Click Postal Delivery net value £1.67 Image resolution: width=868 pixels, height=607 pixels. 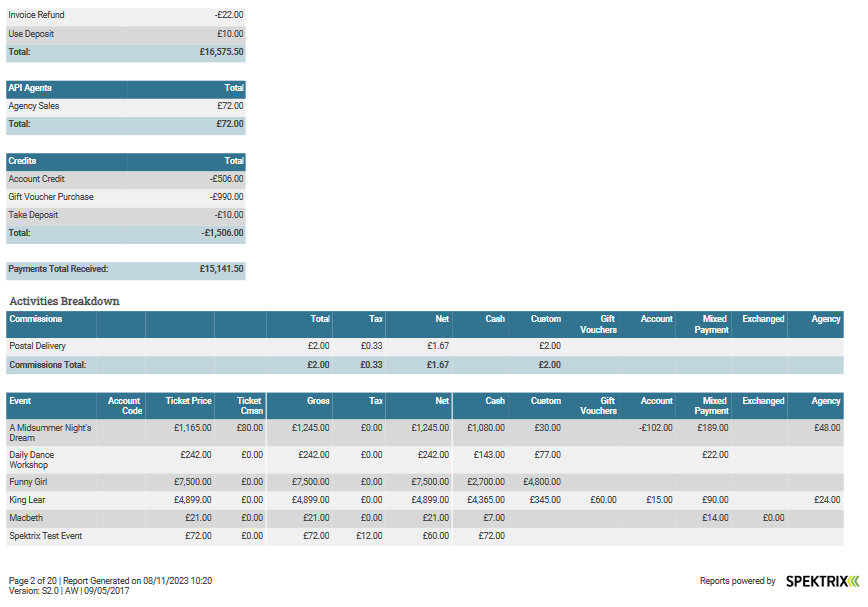pyautogui.click(x=438, y=346)
